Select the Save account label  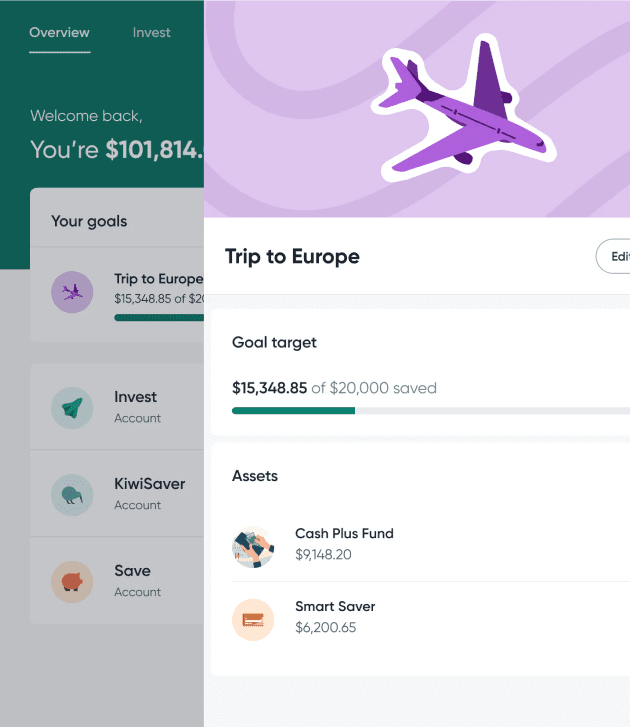tap(132, 571)
